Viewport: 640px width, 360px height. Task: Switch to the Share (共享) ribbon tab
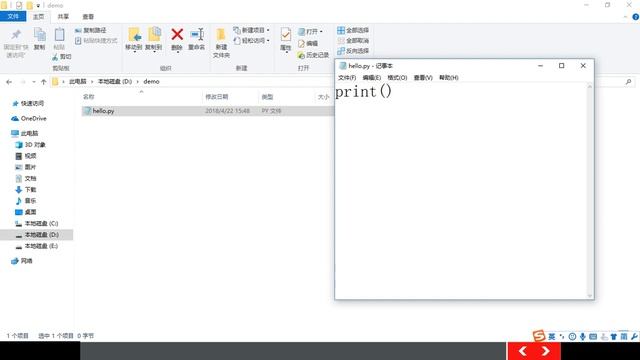coord(63,16)
